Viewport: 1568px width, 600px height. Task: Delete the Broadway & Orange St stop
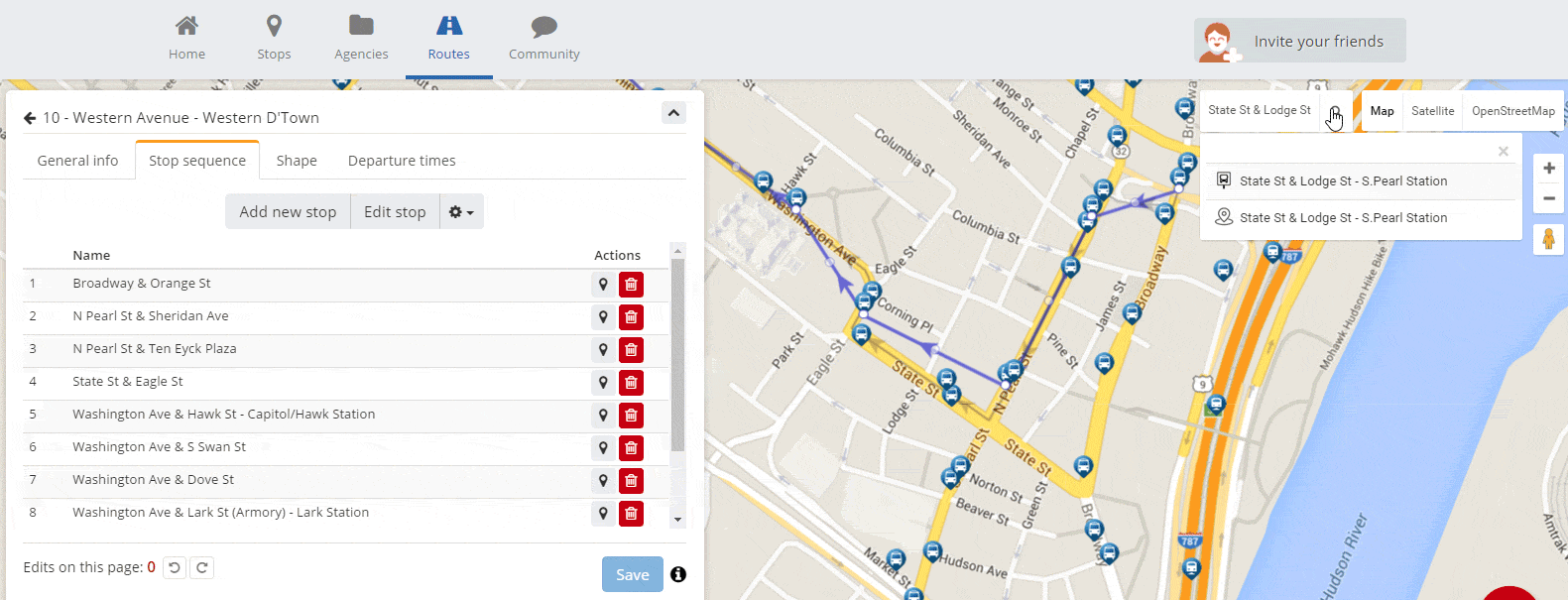631,285
